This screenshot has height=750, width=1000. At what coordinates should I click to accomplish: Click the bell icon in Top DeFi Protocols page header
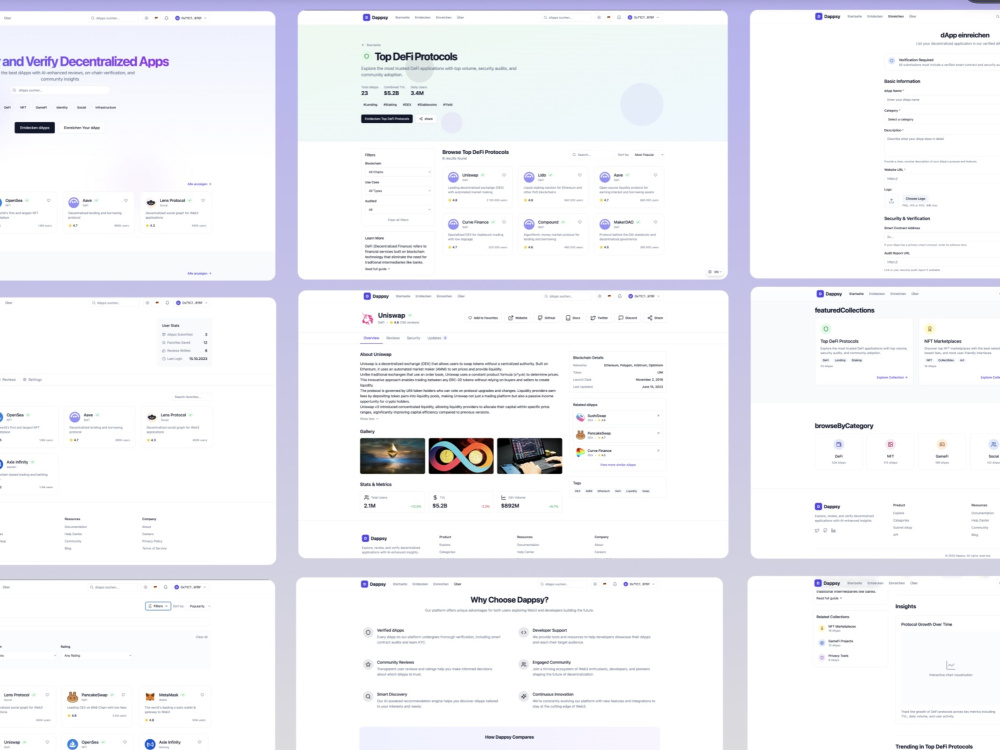point(619,17)
